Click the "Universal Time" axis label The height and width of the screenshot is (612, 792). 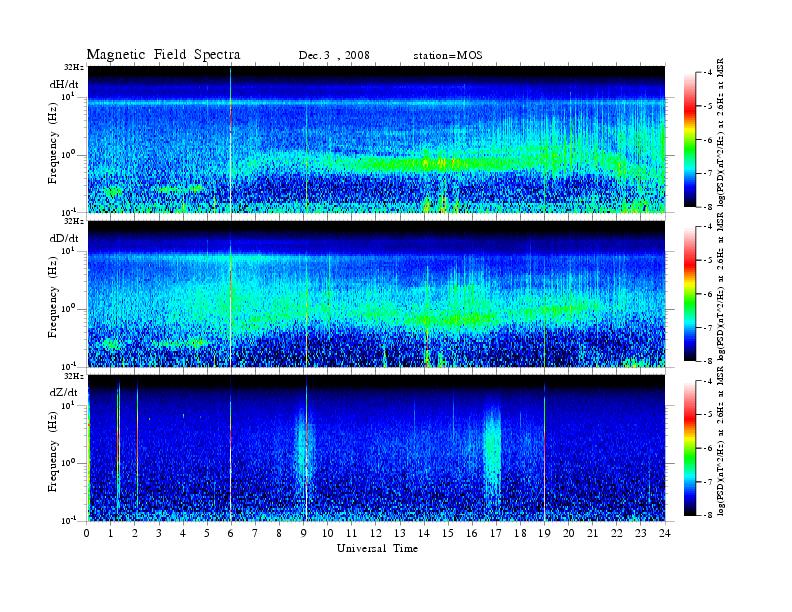[377, 548]
